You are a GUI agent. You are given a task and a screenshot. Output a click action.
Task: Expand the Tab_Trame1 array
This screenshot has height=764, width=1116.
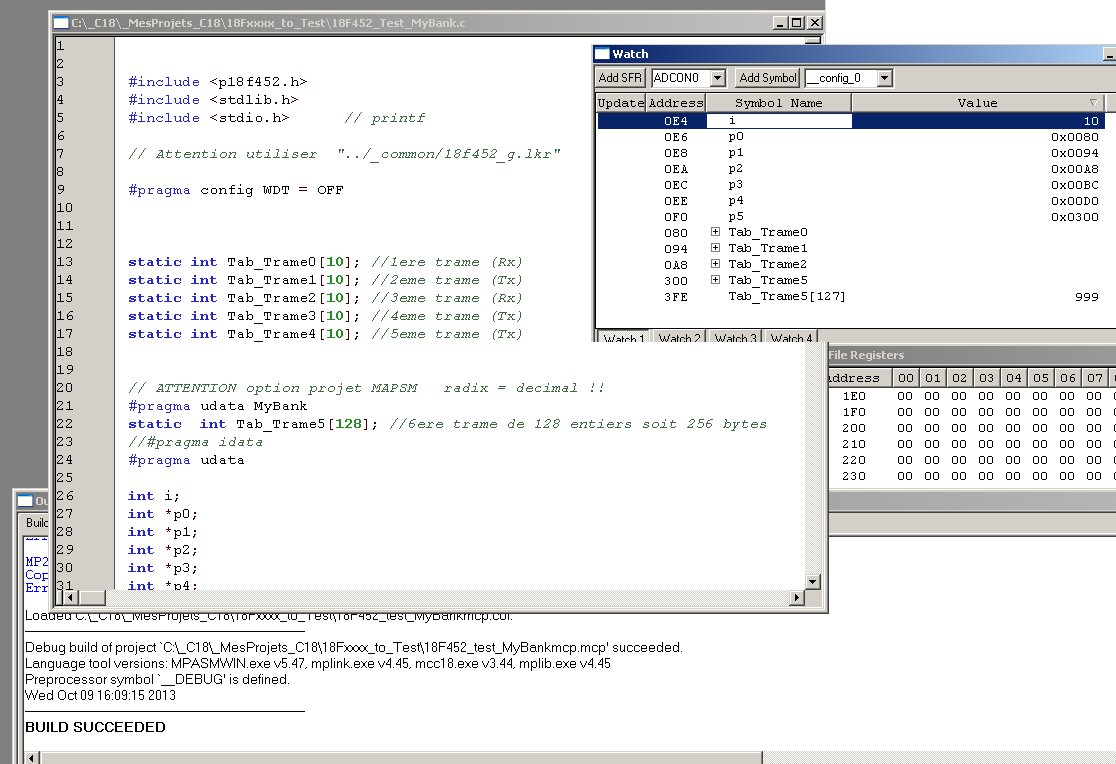pos(716,248)
